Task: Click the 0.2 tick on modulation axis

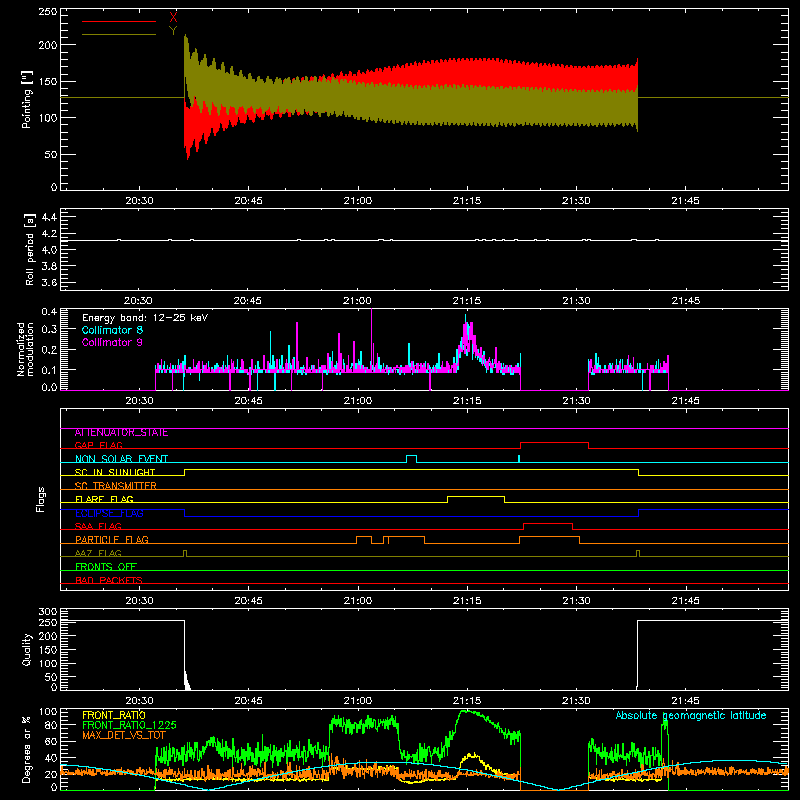Action: tap(49, 350)
